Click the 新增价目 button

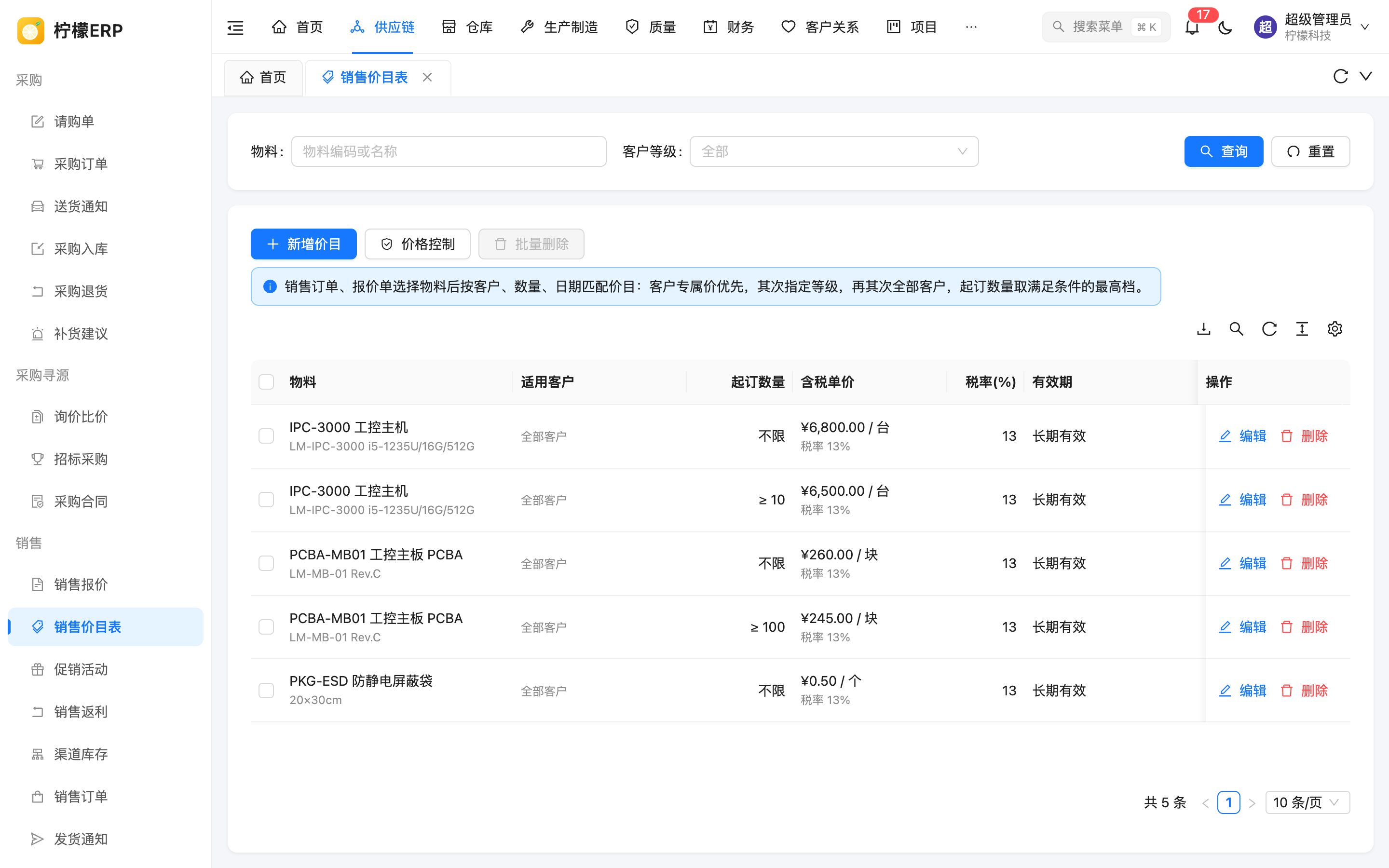pyautogui.click(x=304, y=244)
